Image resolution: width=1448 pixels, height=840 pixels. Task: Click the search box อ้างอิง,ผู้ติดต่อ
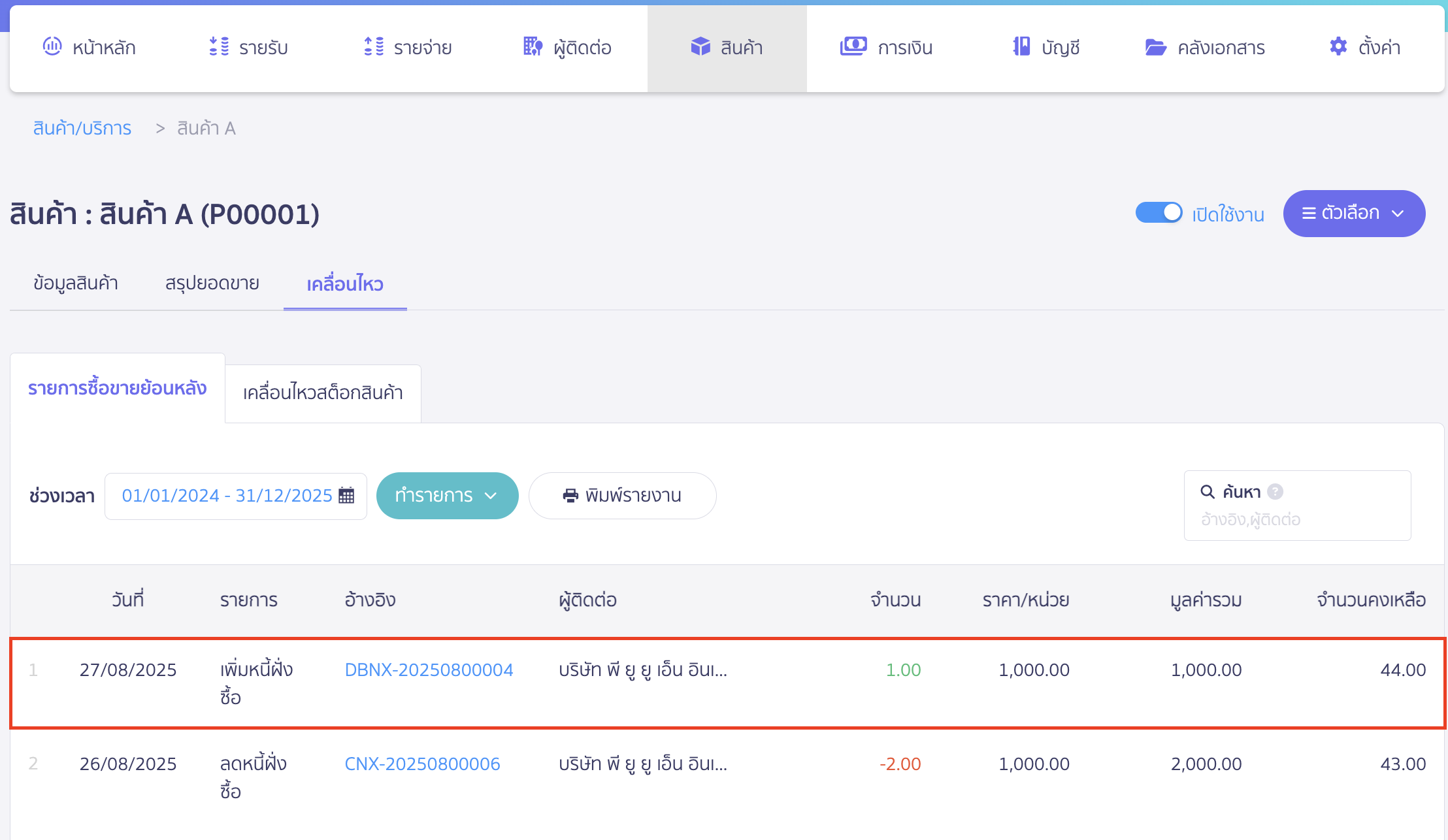[1298, 506]
